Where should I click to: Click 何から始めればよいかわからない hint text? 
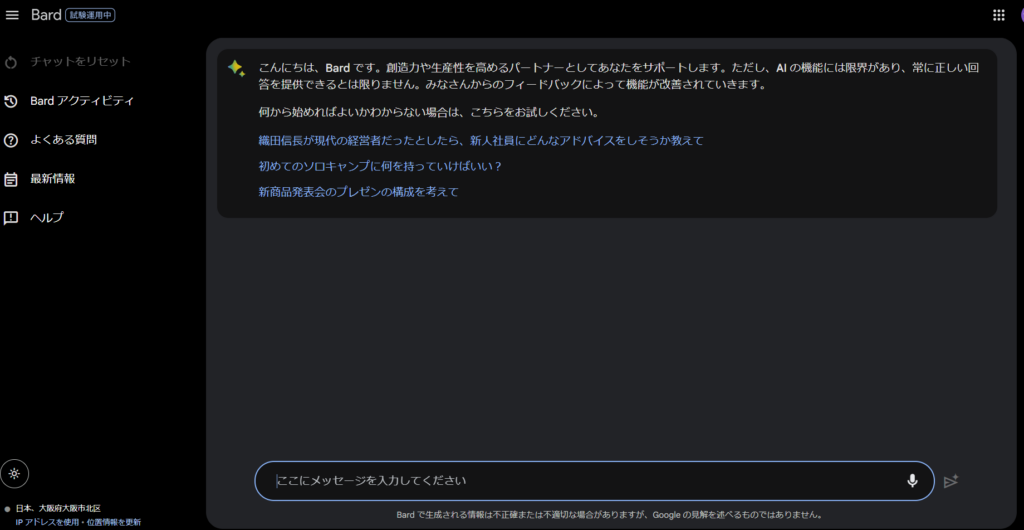click(428, 112)
